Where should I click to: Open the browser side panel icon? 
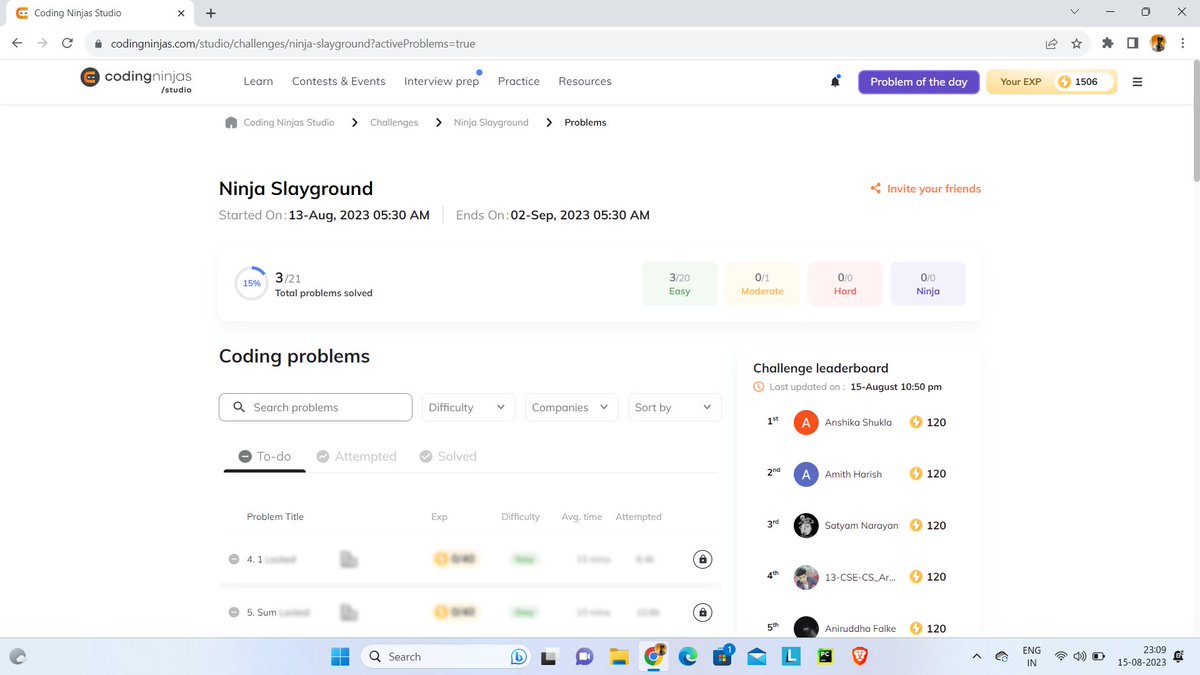(x=1132, y=43)
